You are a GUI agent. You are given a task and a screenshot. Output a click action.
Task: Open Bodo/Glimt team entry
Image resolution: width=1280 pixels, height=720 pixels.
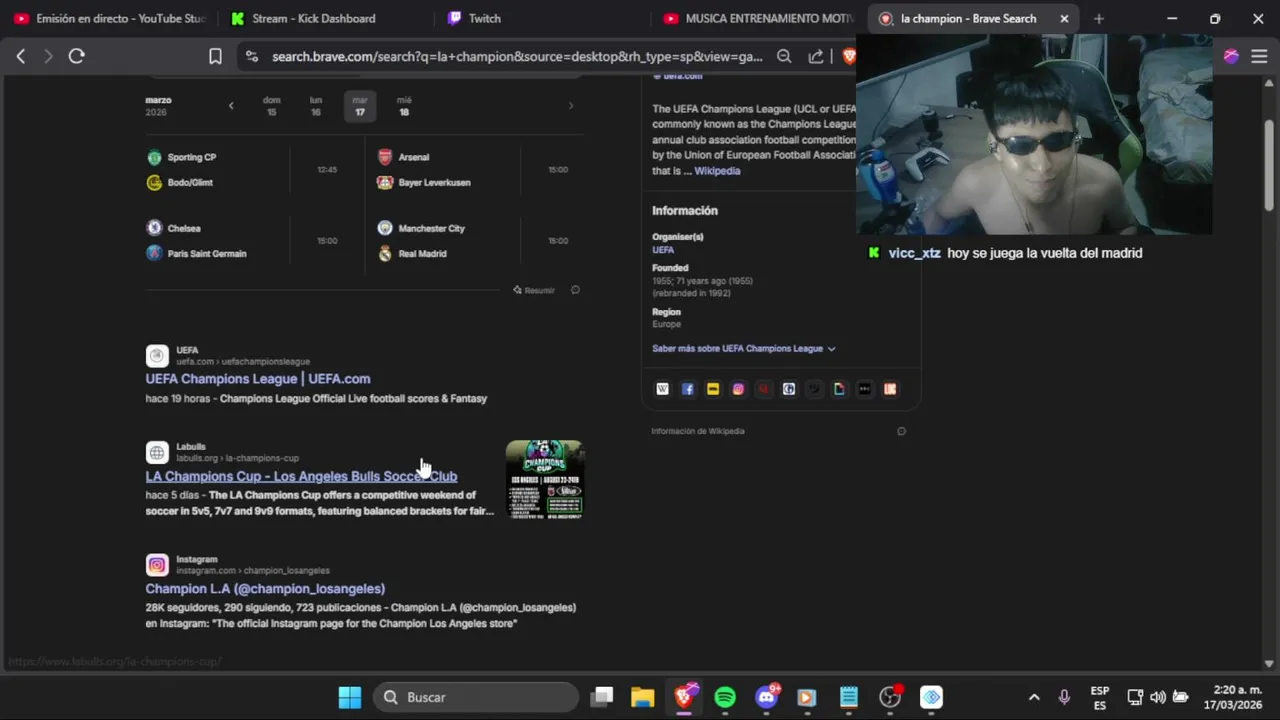pyautogui.click(x=180, y=182)
